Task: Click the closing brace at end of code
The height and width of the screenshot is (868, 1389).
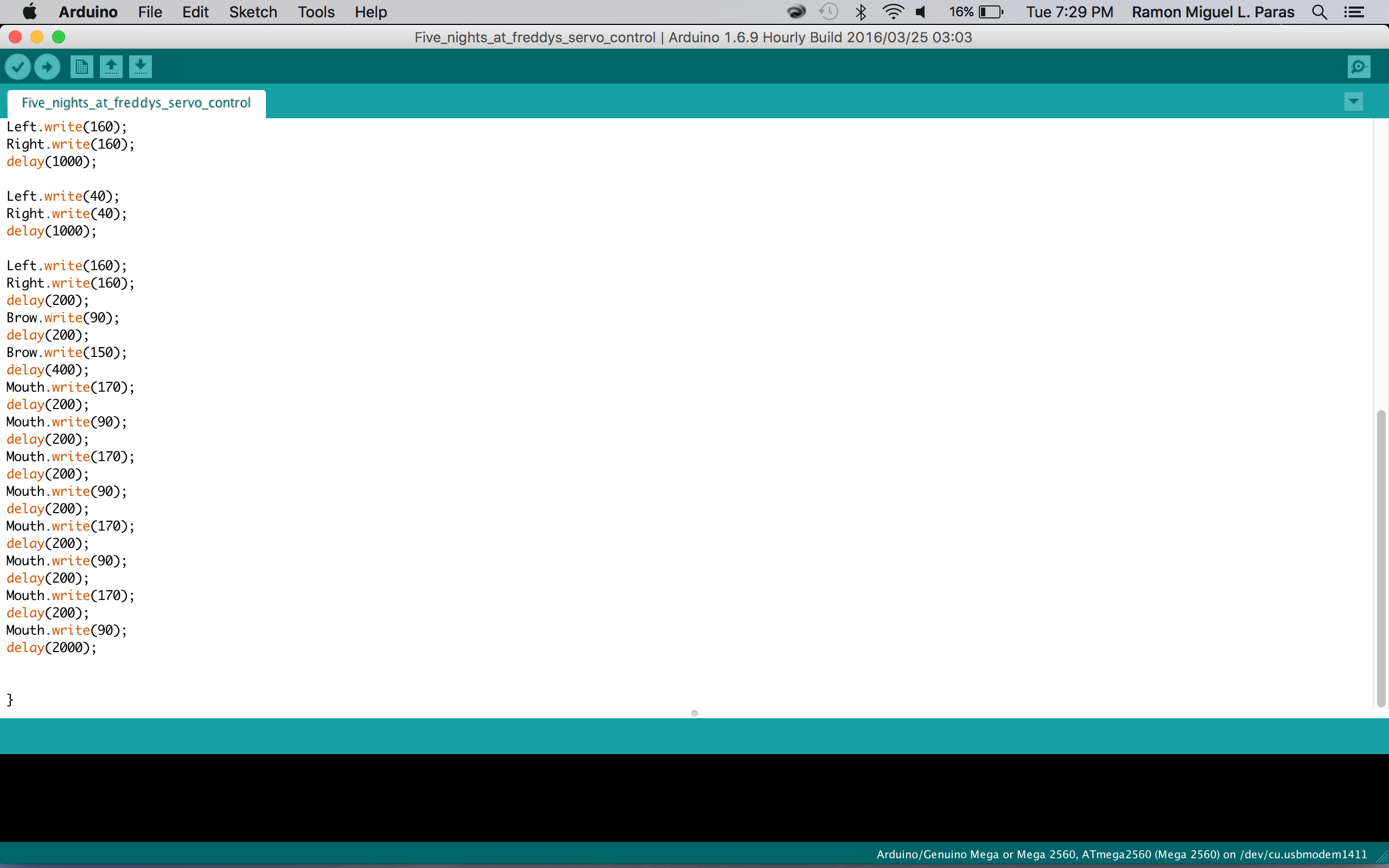Action: click(10, 699)
